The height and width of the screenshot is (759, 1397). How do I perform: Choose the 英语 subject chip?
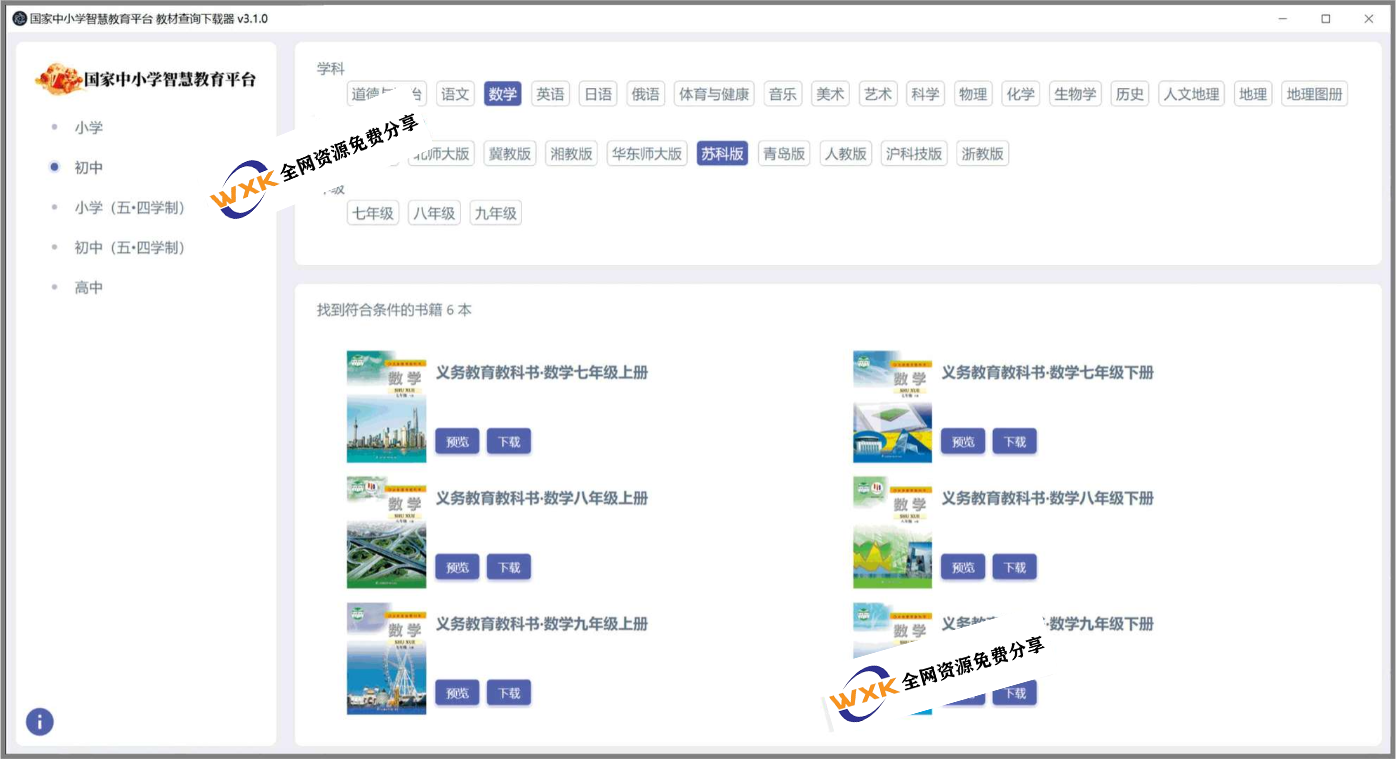[550, 94]
